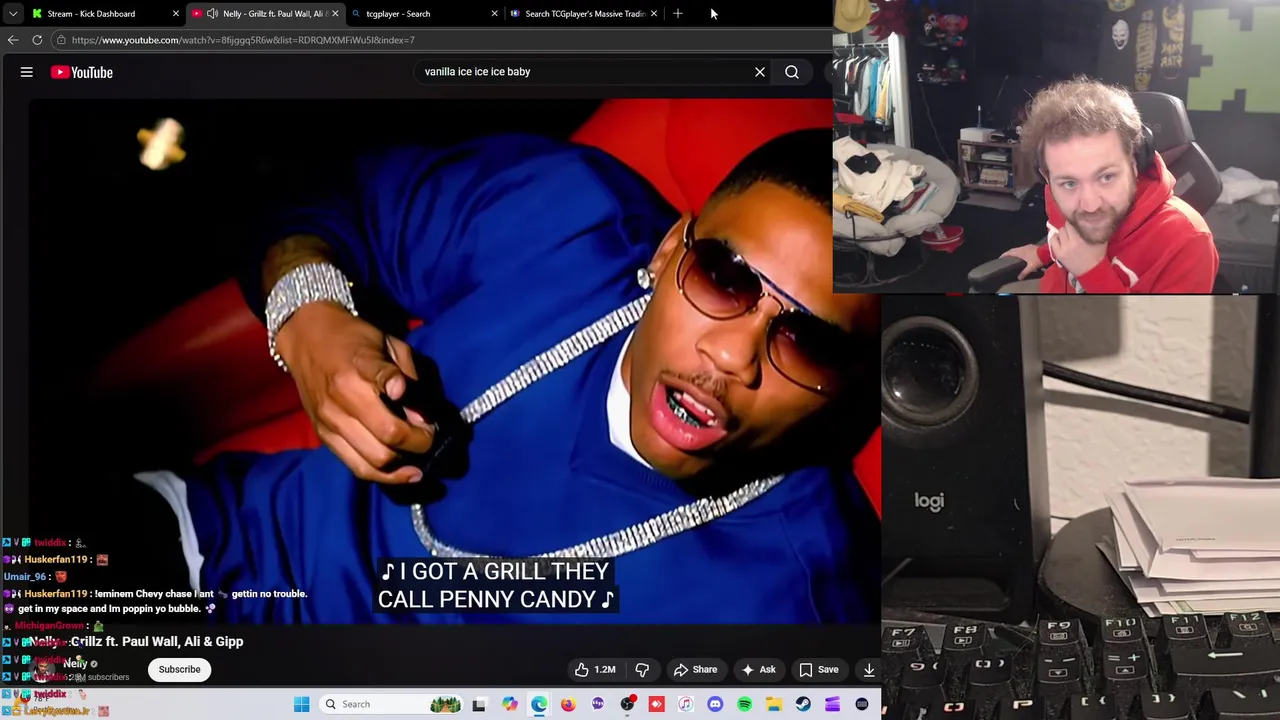
Task: Open the Nelly channel name link
Action: (x=77, y=664)
